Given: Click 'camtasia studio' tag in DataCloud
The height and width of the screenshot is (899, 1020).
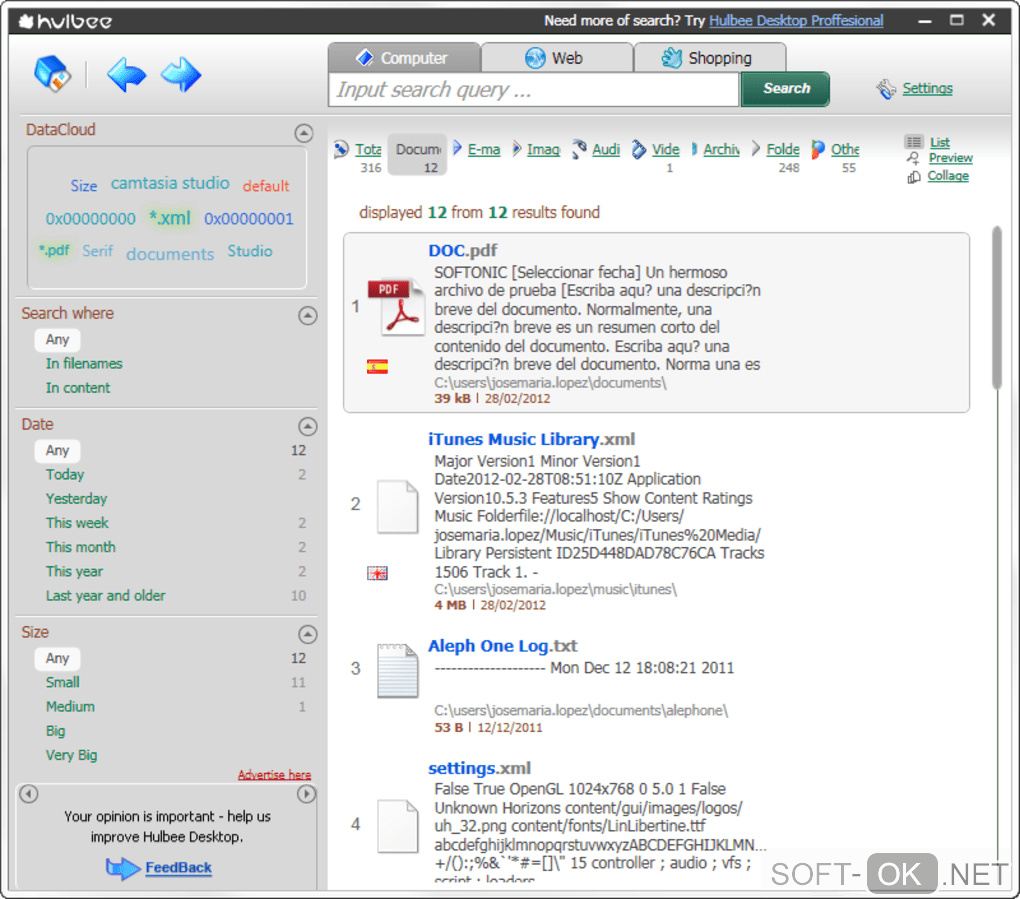Looking at the screenshot, I should point(170,183).
